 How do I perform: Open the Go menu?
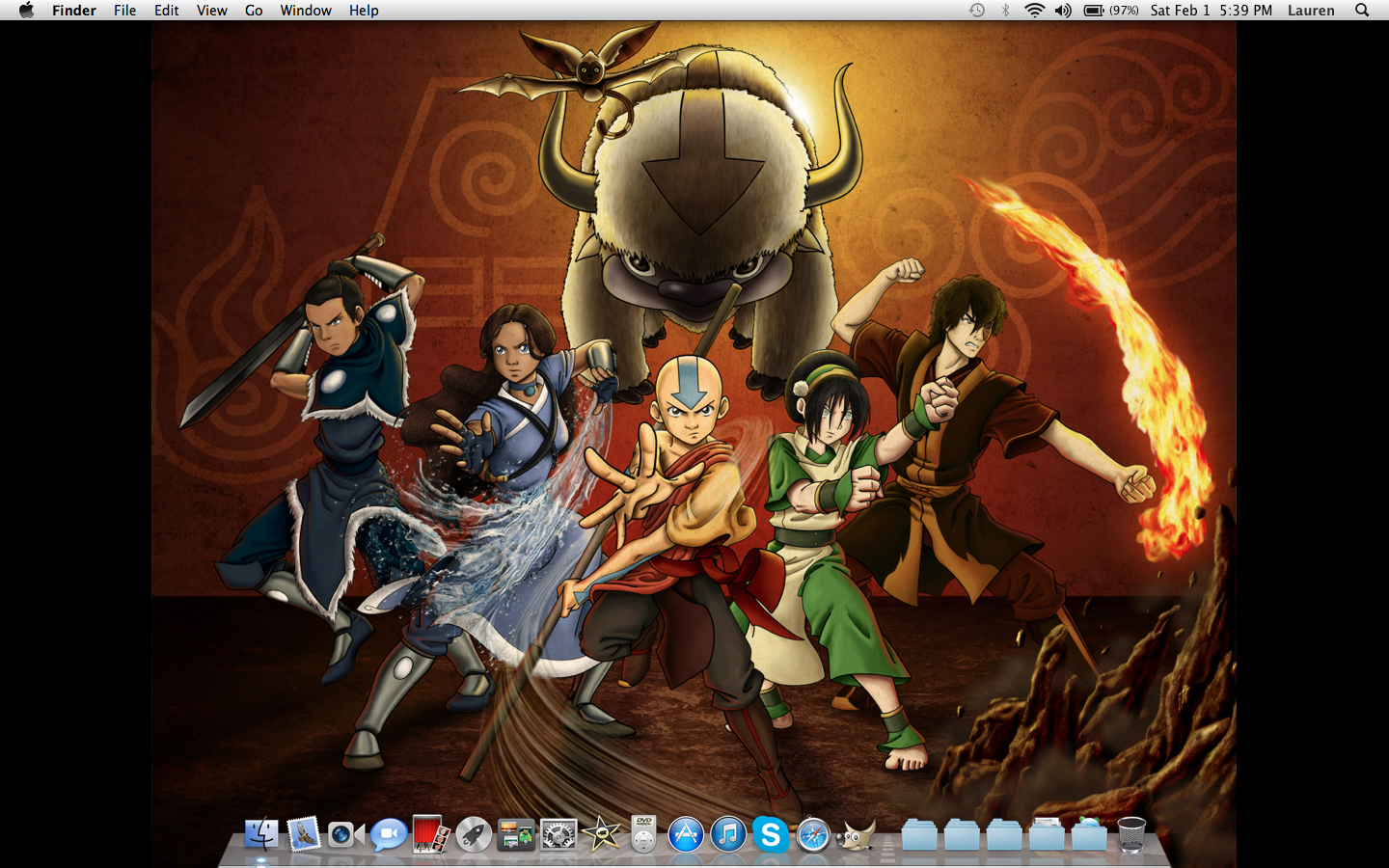pos(254,11)
